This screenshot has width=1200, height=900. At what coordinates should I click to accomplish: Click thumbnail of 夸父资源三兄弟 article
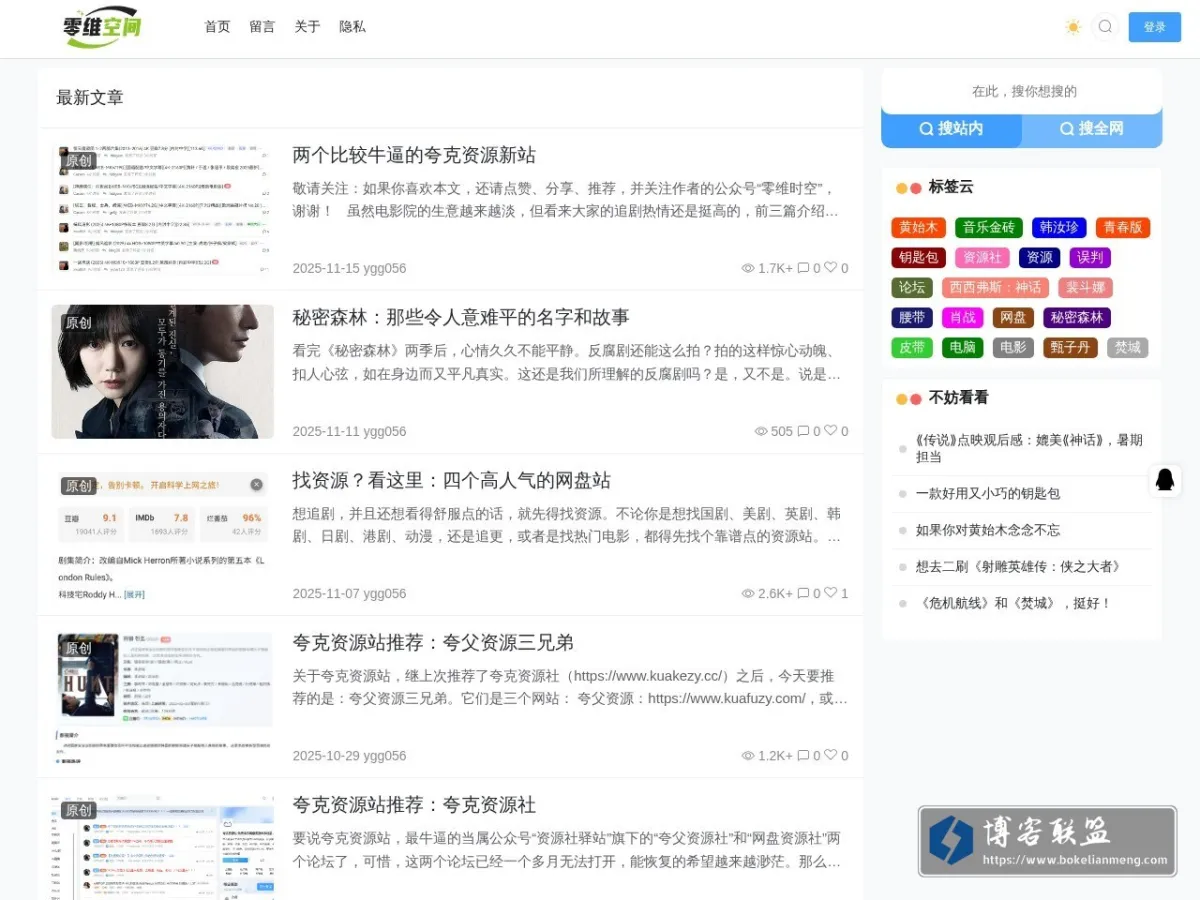click(x=162, y=697)
